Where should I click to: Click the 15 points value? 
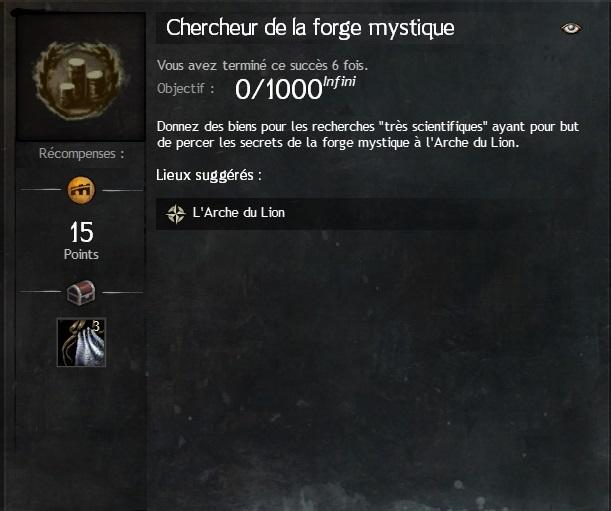[x=81, y=232]
